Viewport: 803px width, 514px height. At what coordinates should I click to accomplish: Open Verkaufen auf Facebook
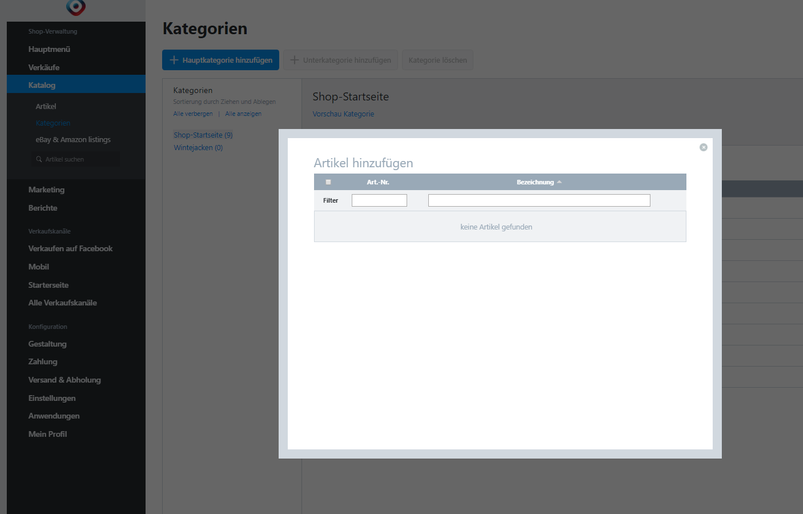click(70, 248)
